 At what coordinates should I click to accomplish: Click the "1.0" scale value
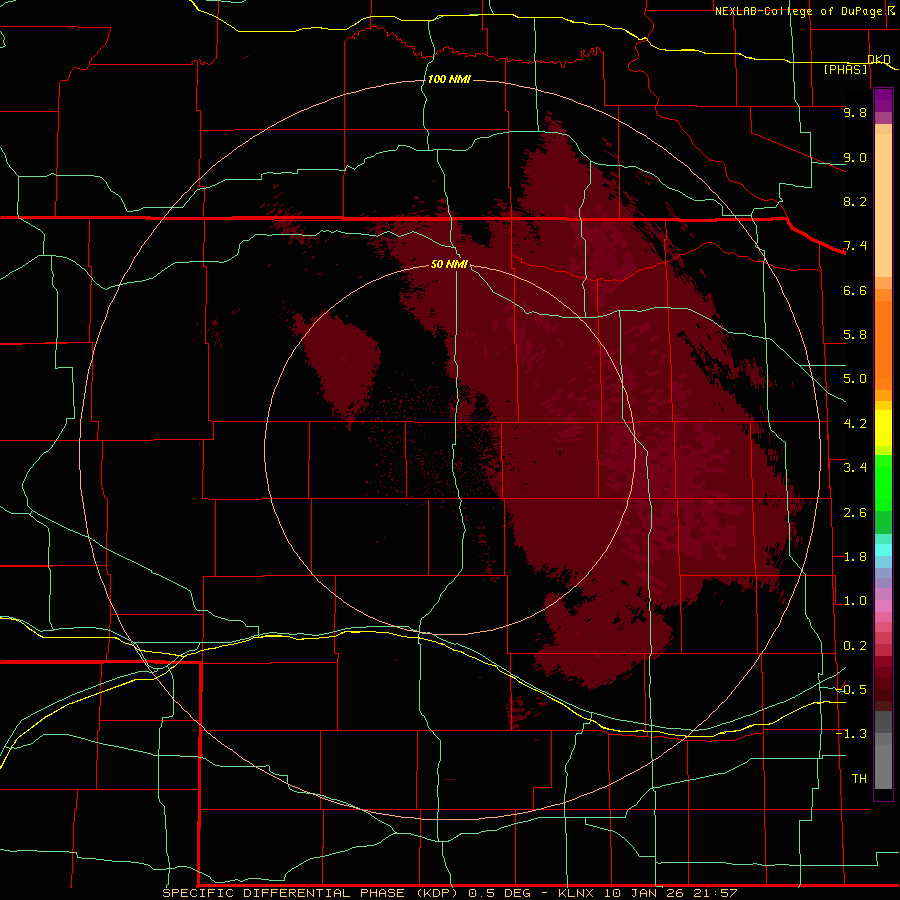tap(855, 601)
